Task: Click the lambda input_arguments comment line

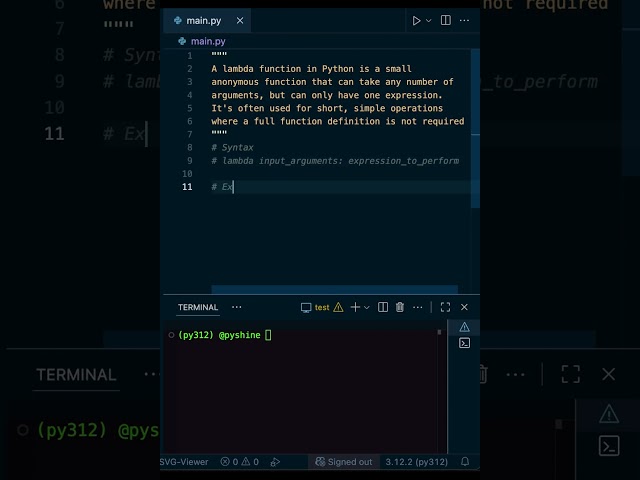Action: 335,161
